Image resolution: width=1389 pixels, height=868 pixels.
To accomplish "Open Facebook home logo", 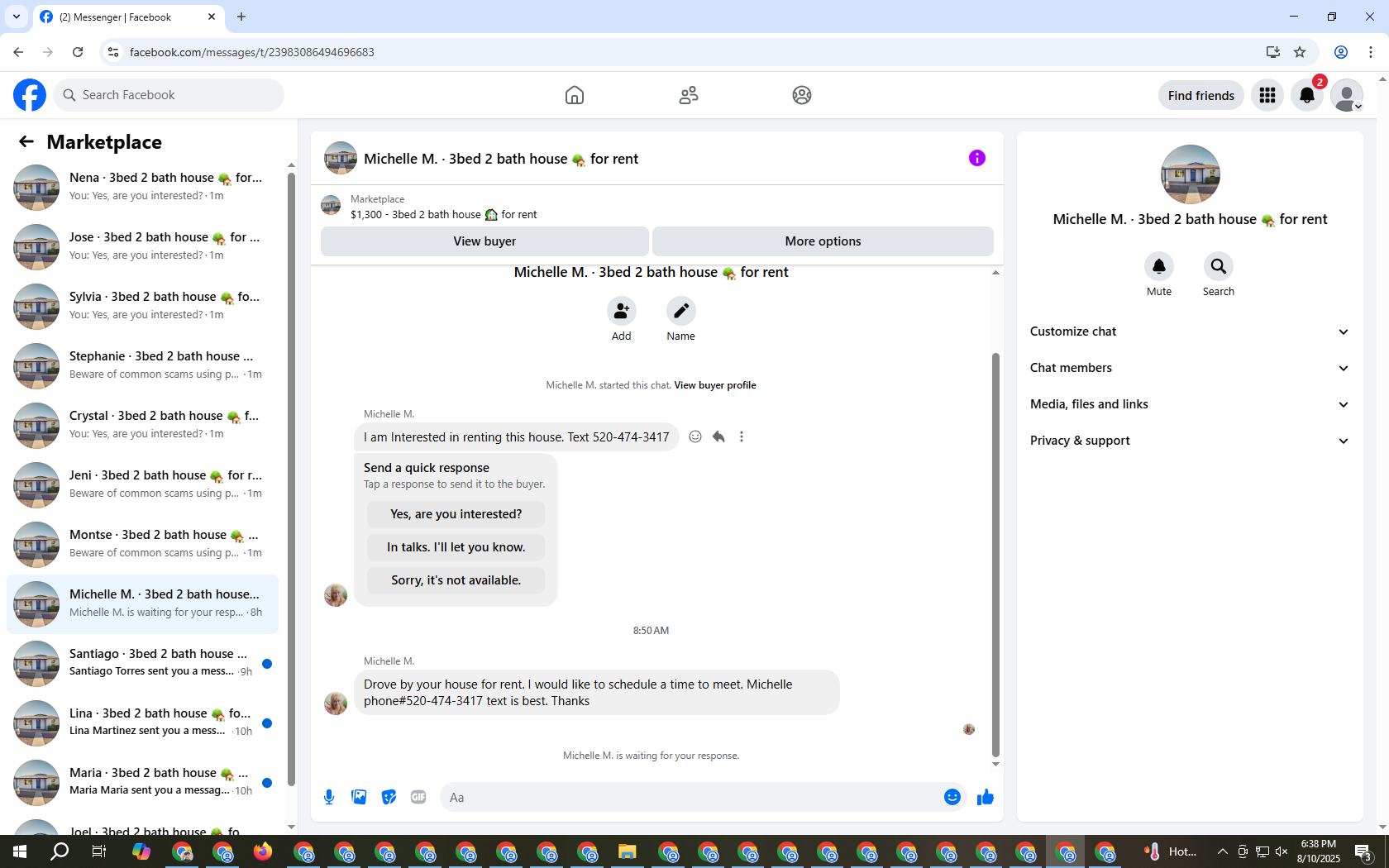I will click(30, 95).
